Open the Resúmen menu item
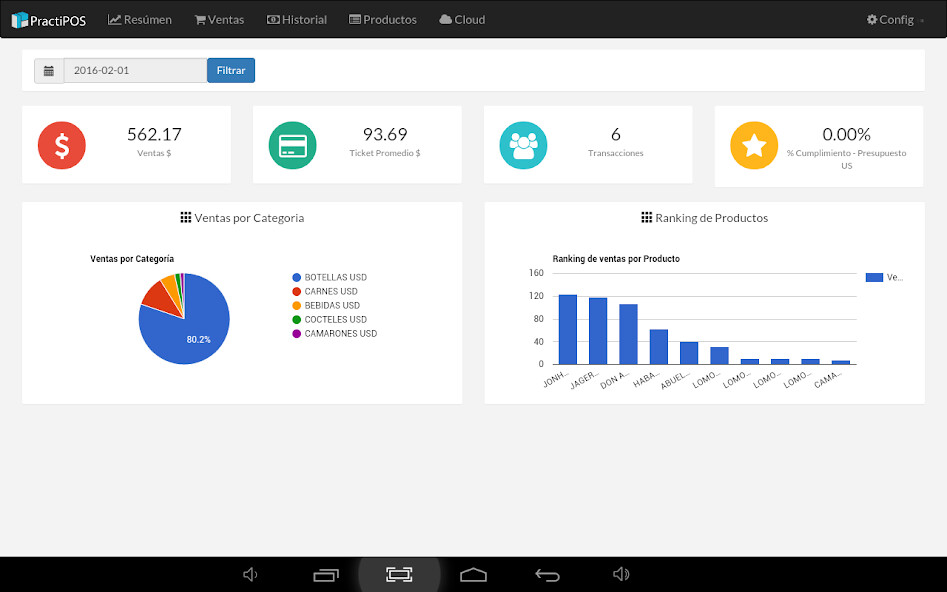947x592 pixels. coord(139,19)
